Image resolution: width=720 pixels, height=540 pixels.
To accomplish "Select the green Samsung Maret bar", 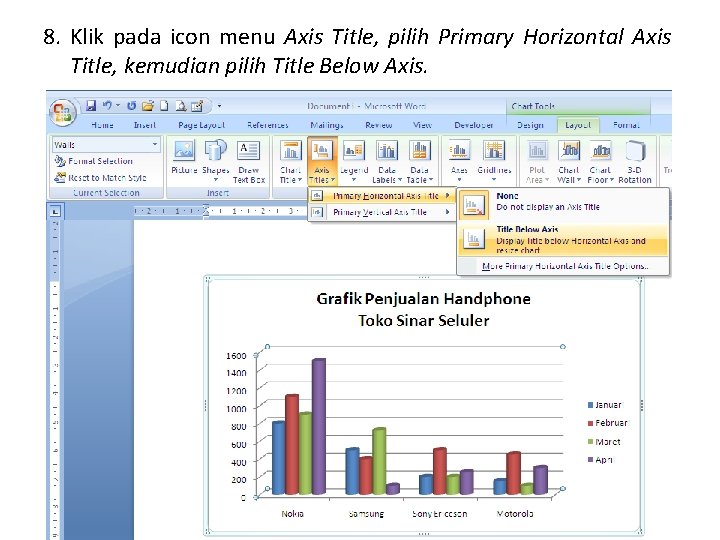I will click(x=379, y=461).
